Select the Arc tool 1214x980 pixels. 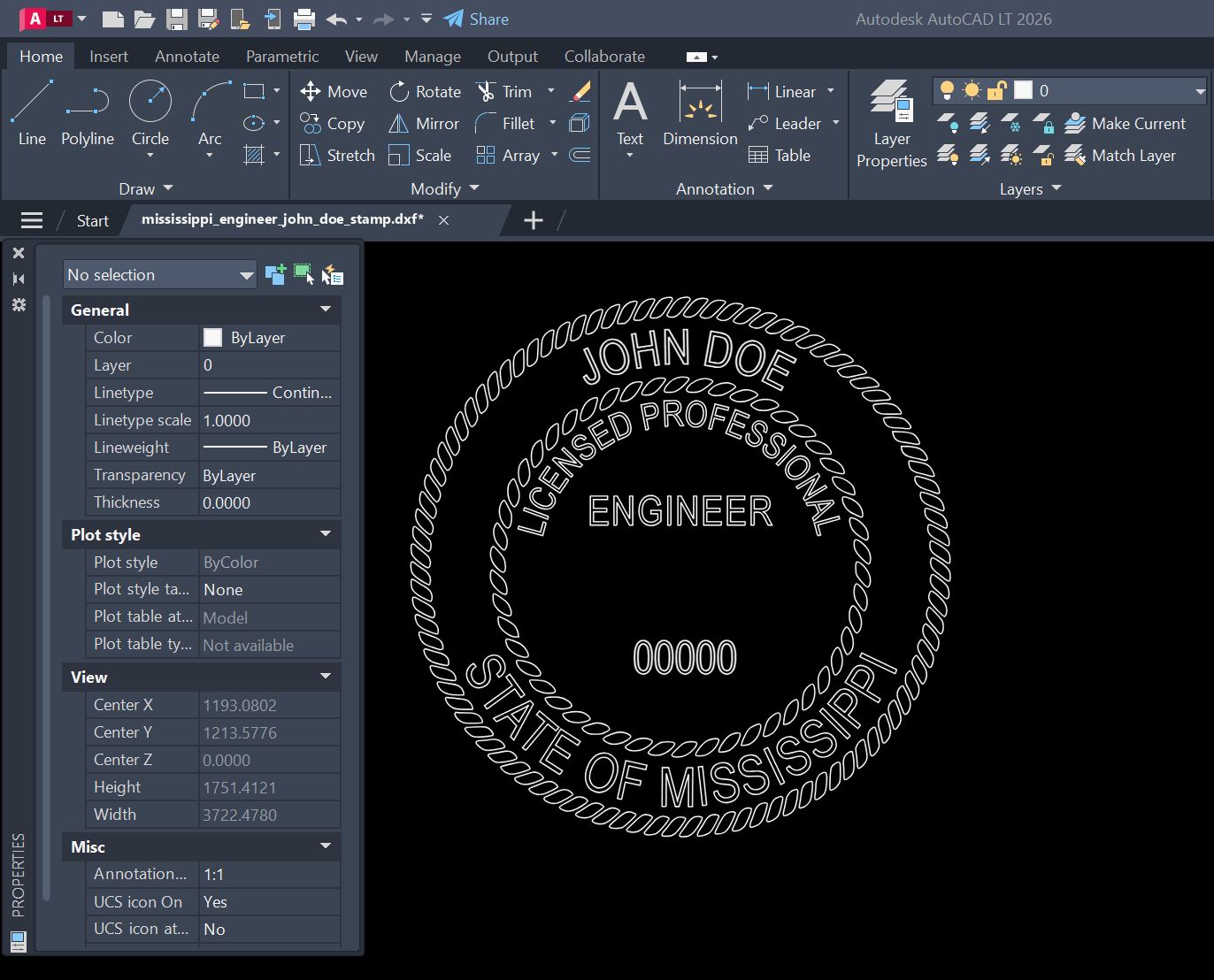(210, 113)
